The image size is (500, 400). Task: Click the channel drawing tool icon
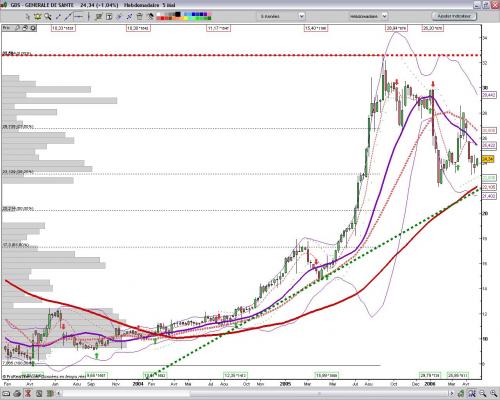click(99, 16)
